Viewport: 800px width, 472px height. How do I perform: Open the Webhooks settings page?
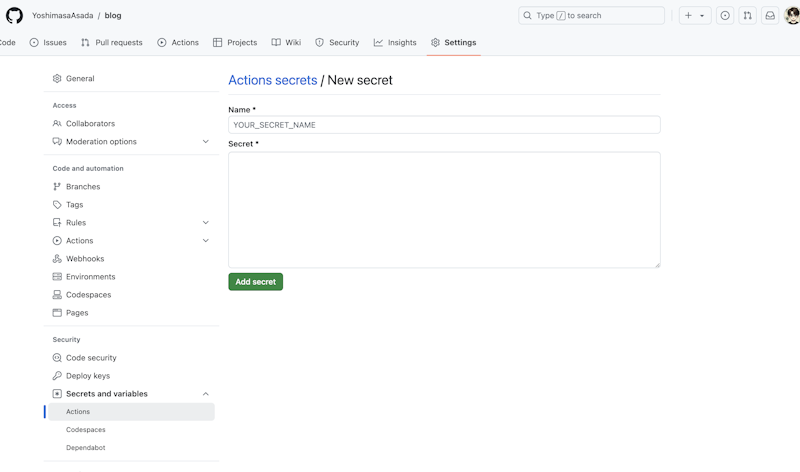[85, 259]
